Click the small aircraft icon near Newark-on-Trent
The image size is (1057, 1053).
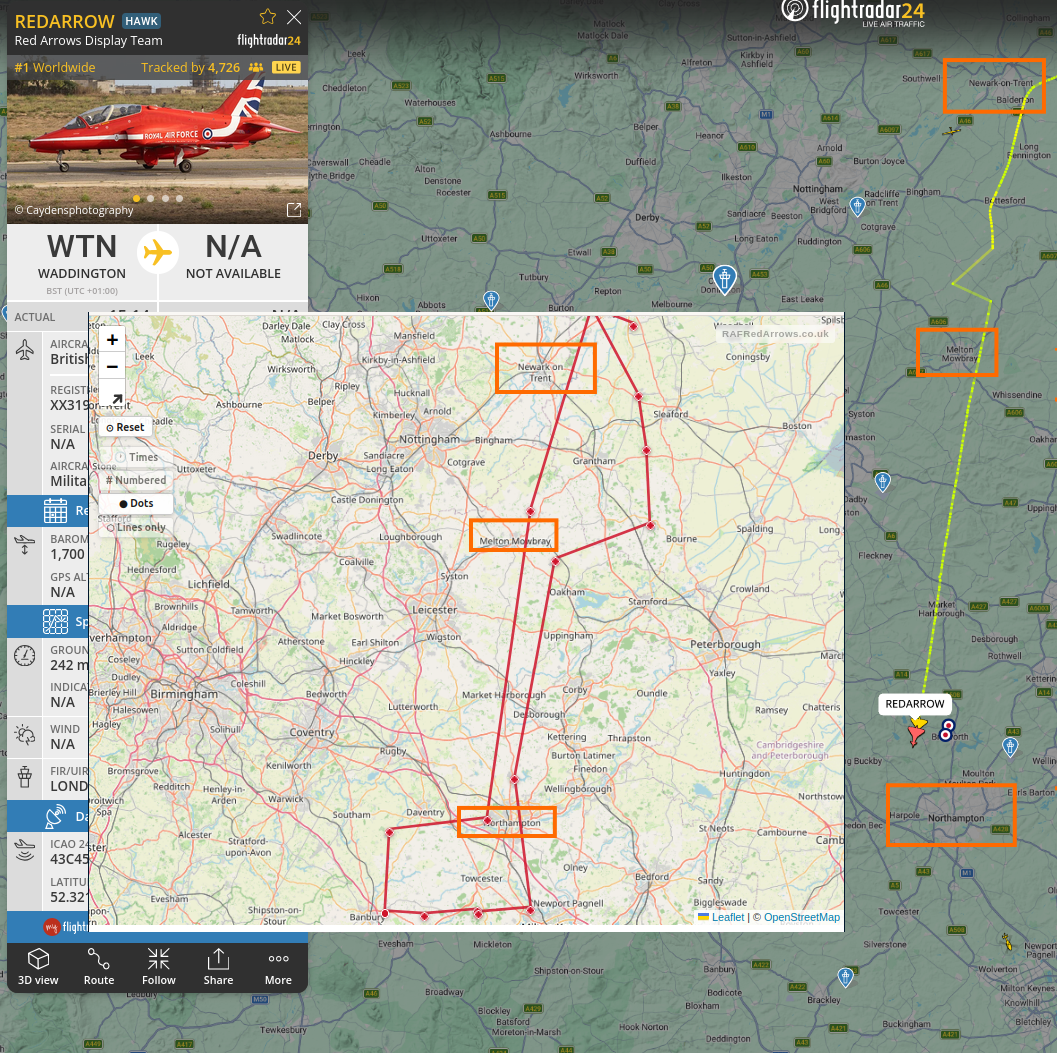(x=952, y=131)
